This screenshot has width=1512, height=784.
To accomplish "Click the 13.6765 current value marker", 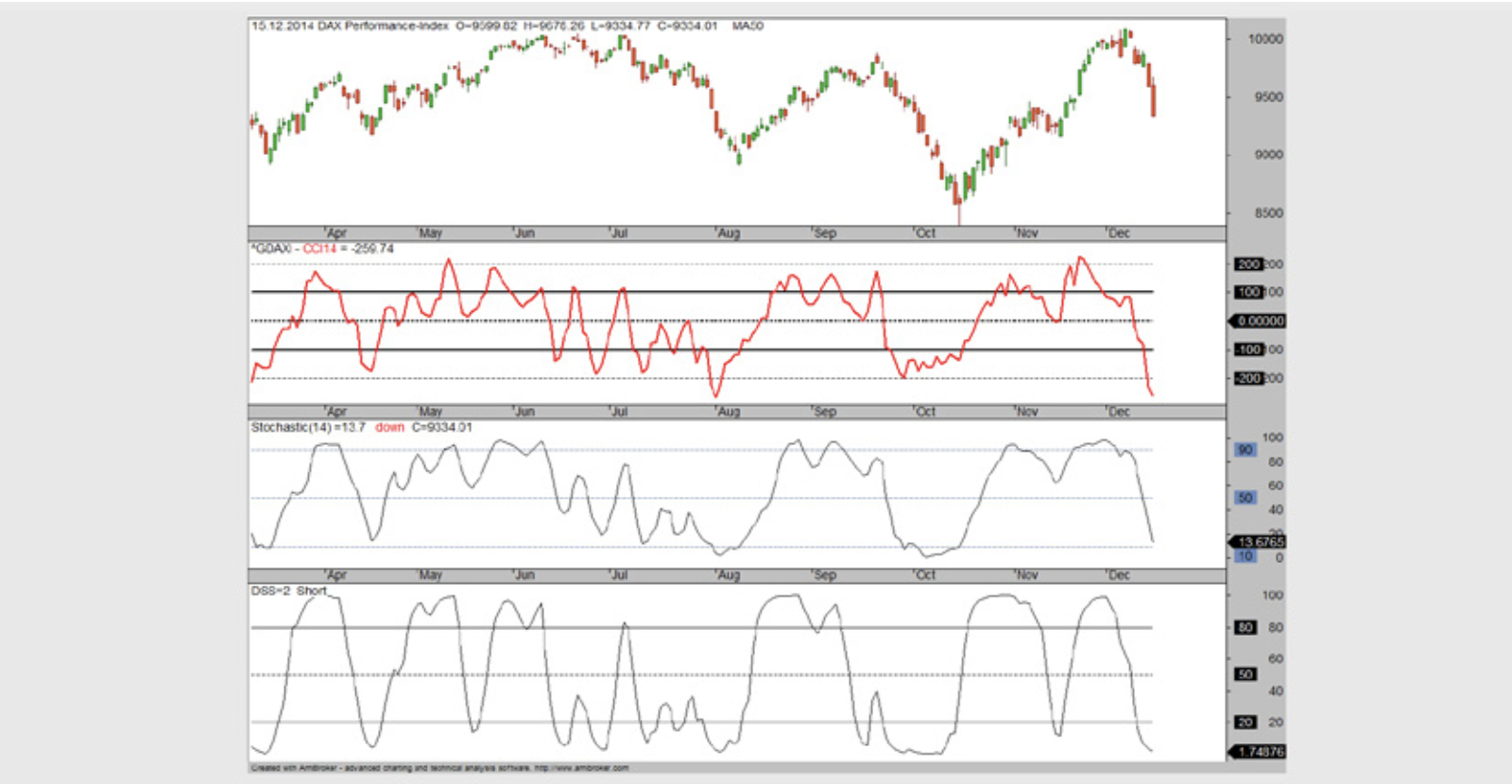I will pos(1260,542).
